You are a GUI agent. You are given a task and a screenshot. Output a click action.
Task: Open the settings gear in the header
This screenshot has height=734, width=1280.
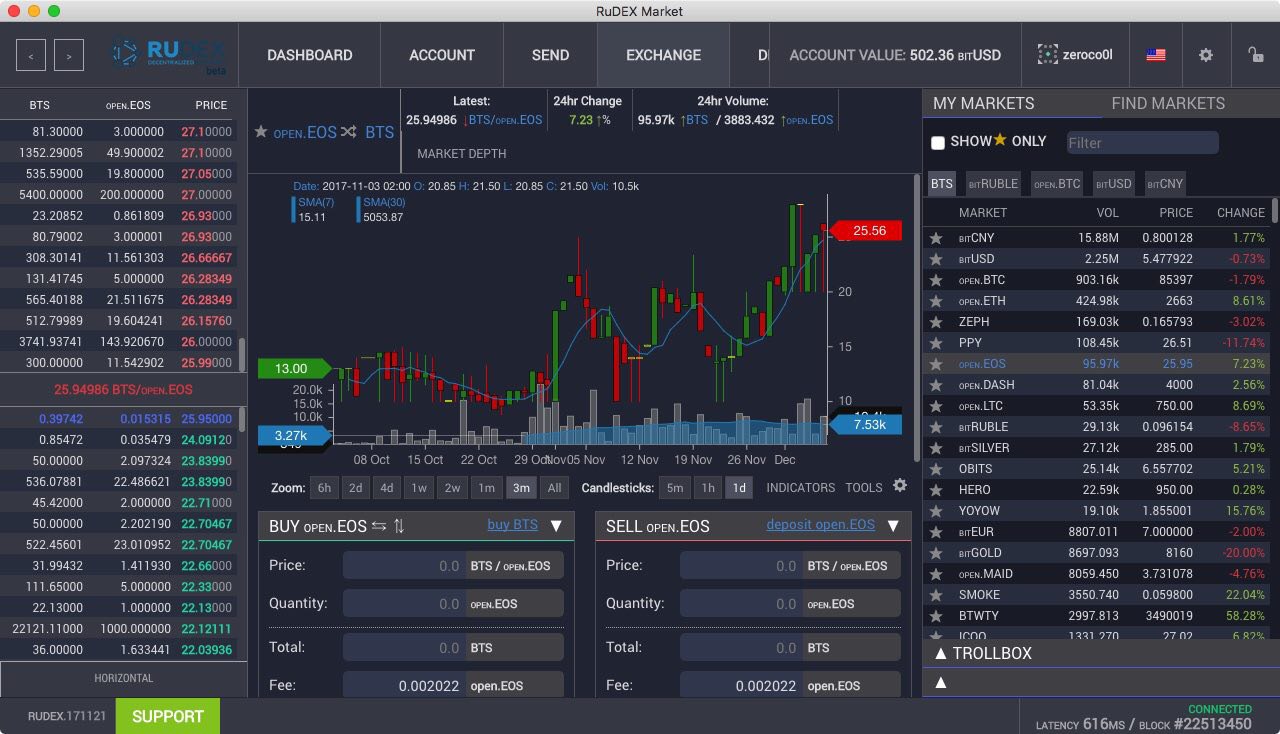coord(1206,55)
